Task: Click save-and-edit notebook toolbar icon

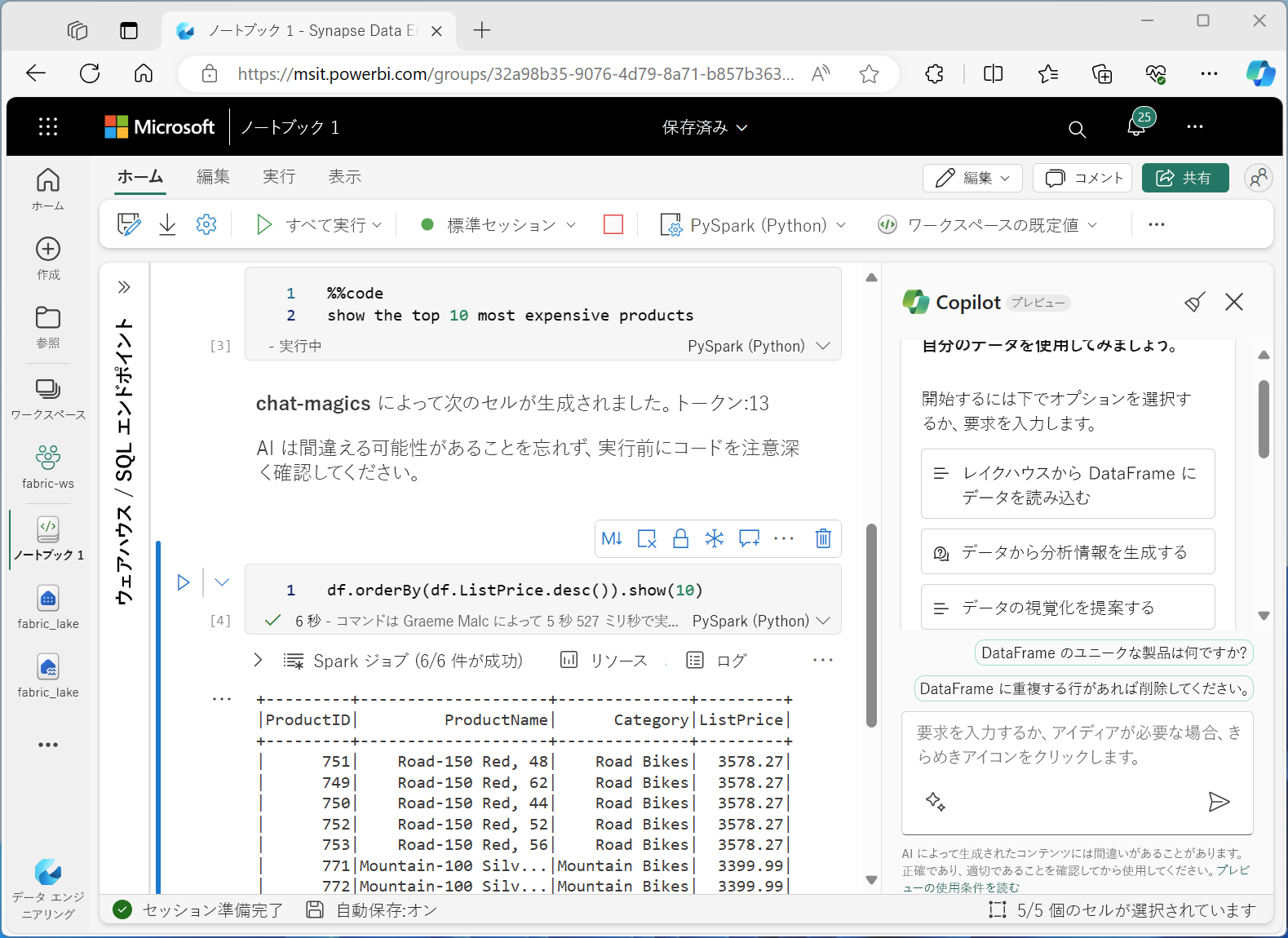Action: pos(129,224)
